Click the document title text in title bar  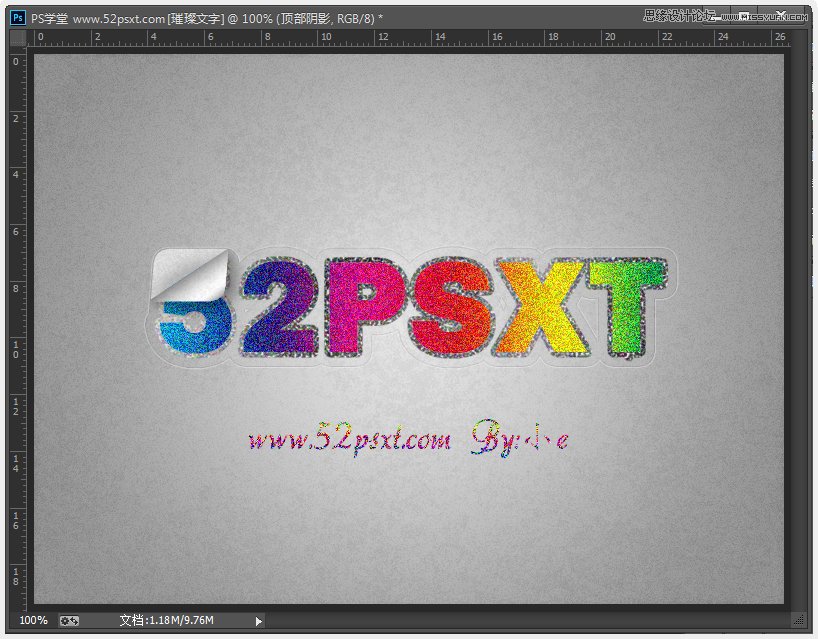coord(207,19)
